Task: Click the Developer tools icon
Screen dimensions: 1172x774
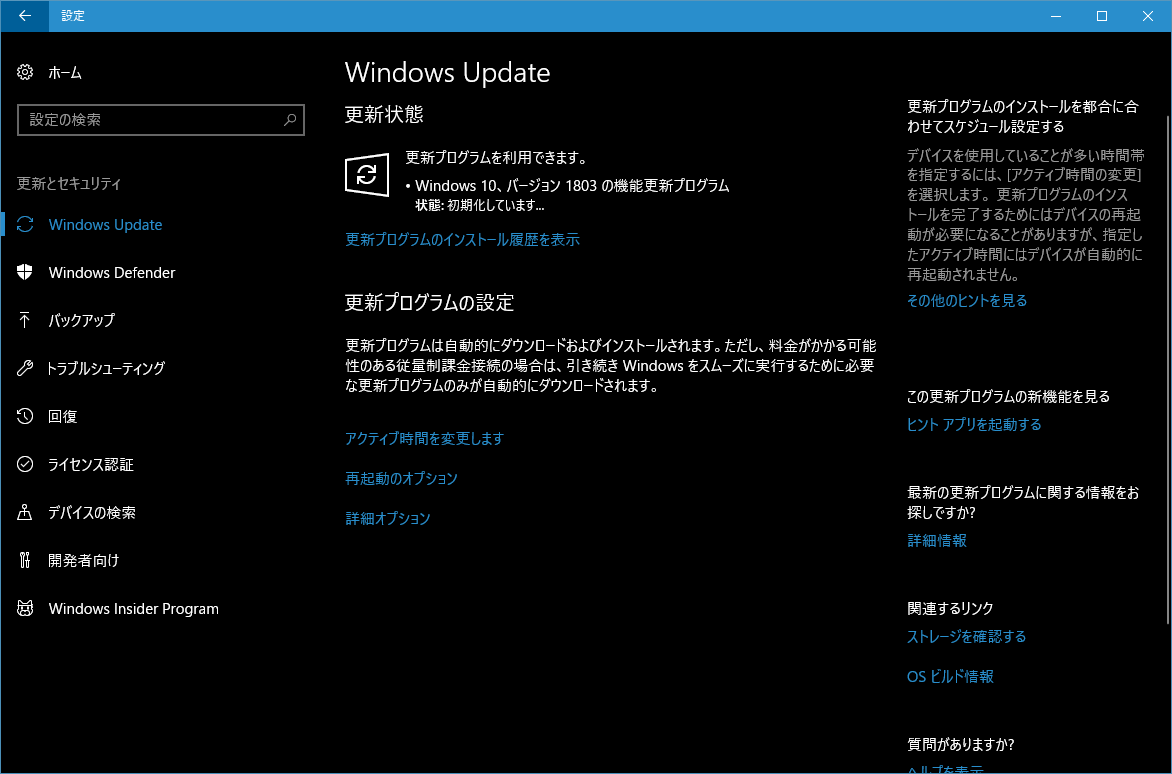Action: tap(25, 560)
